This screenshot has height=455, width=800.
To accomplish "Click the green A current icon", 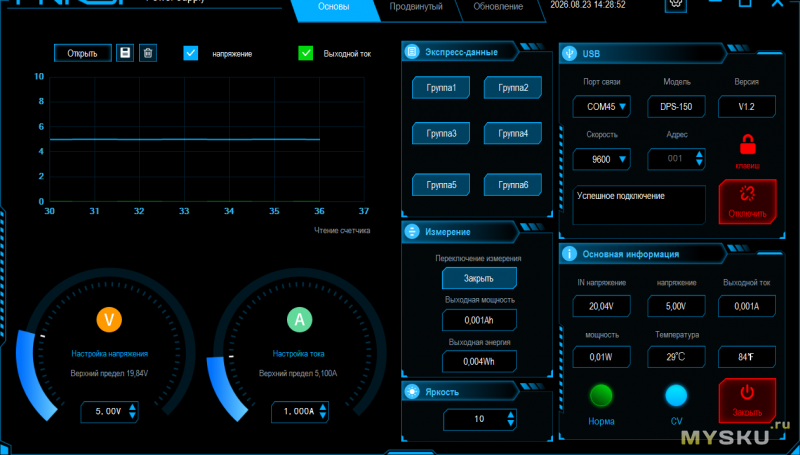I will (299, 320).
